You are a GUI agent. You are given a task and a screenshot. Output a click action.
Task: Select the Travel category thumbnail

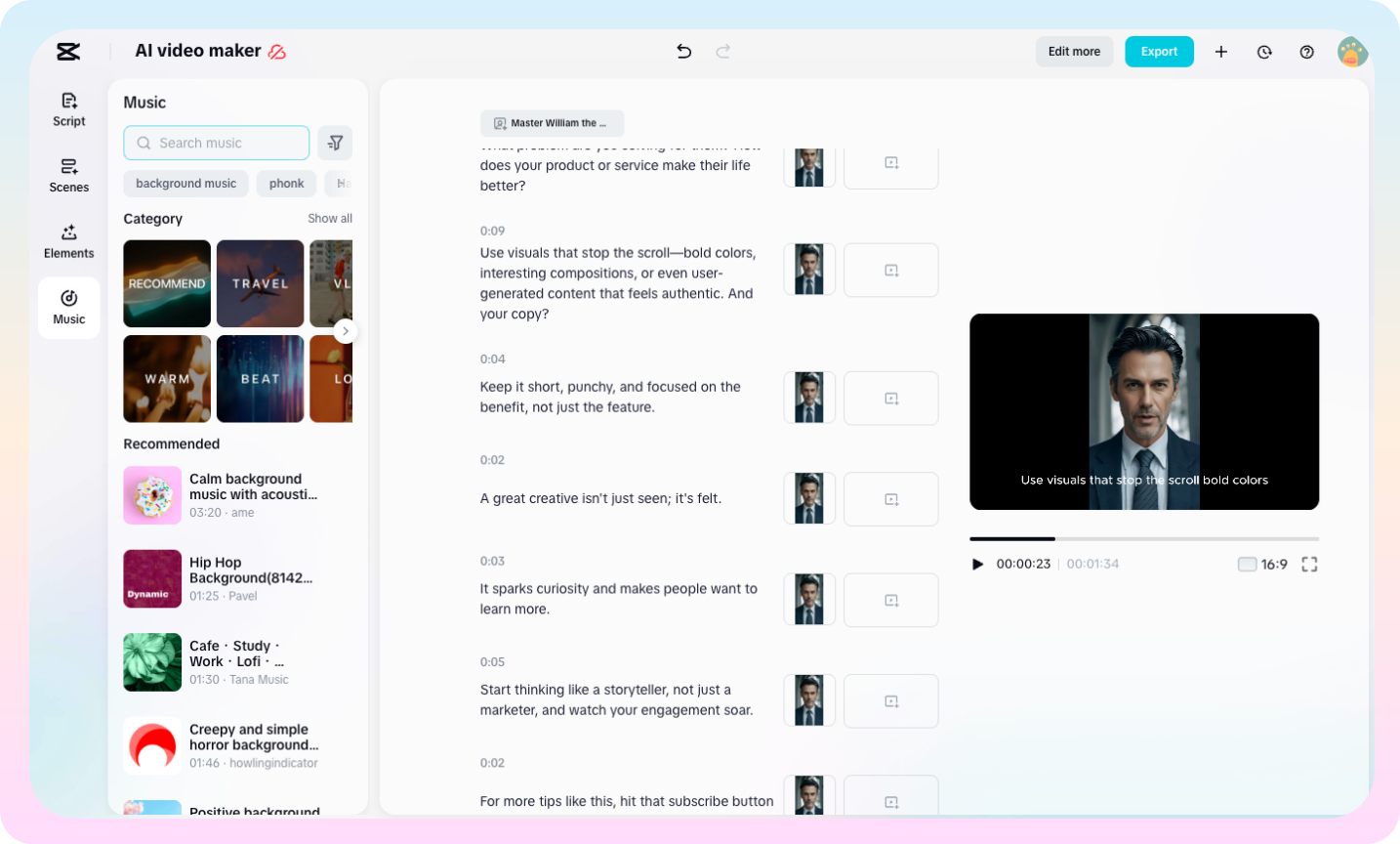tap(260, 283)
